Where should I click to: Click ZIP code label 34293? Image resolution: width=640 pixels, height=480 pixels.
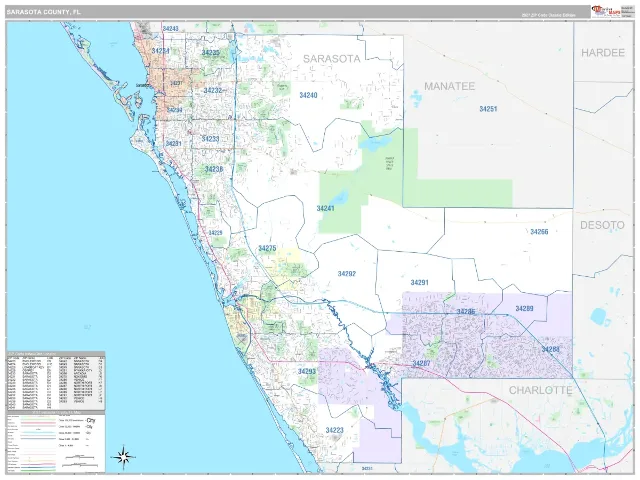tap(307, 371)
